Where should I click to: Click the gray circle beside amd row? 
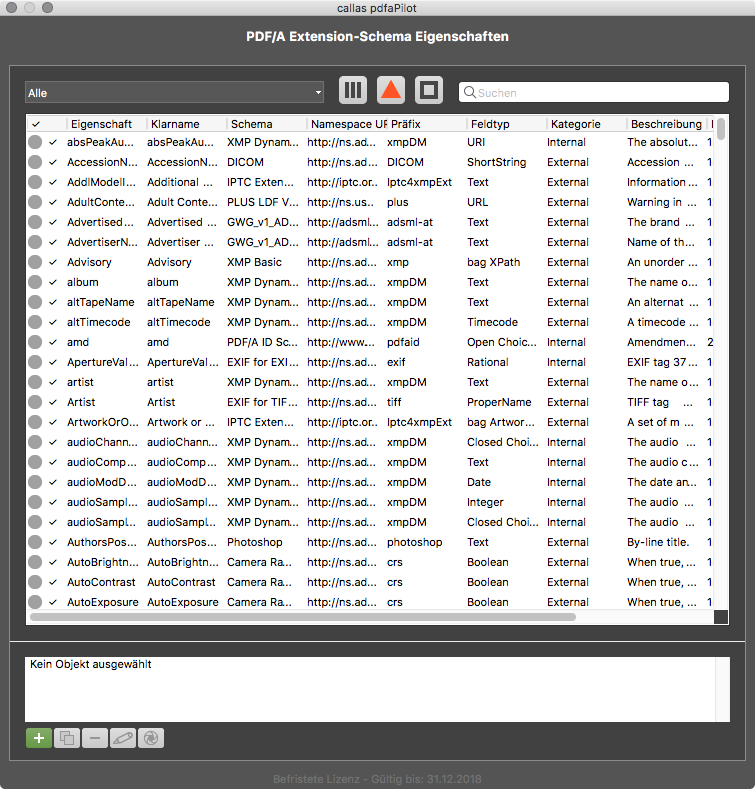tap(35, 342)
